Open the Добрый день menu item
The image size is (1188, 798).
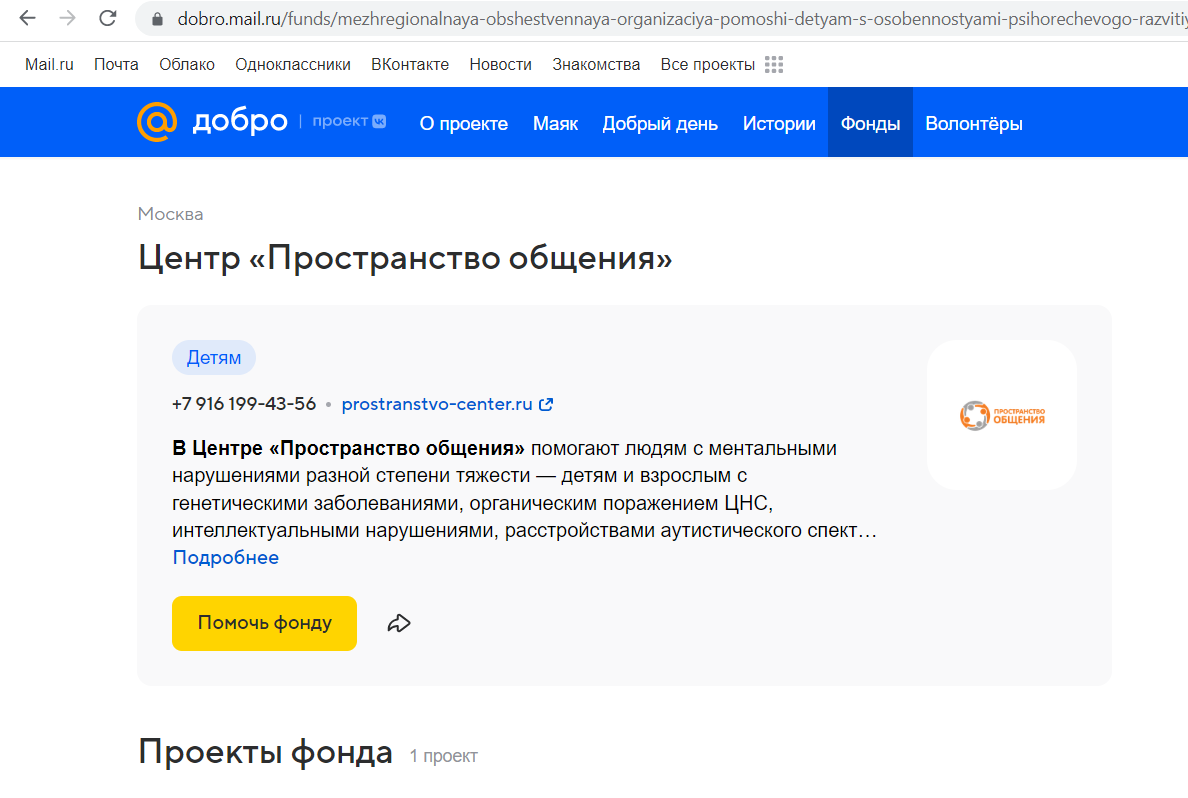660,124
